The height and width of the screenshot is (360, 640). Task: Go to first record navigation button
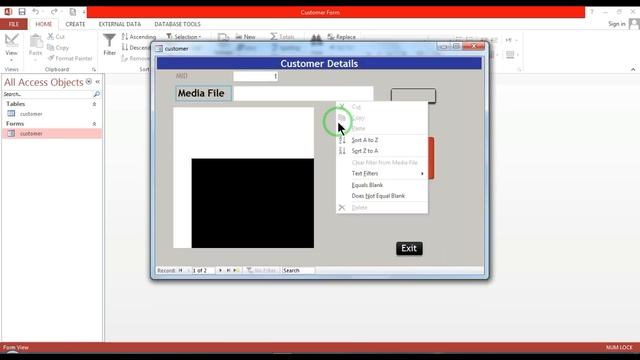point(180,270)
